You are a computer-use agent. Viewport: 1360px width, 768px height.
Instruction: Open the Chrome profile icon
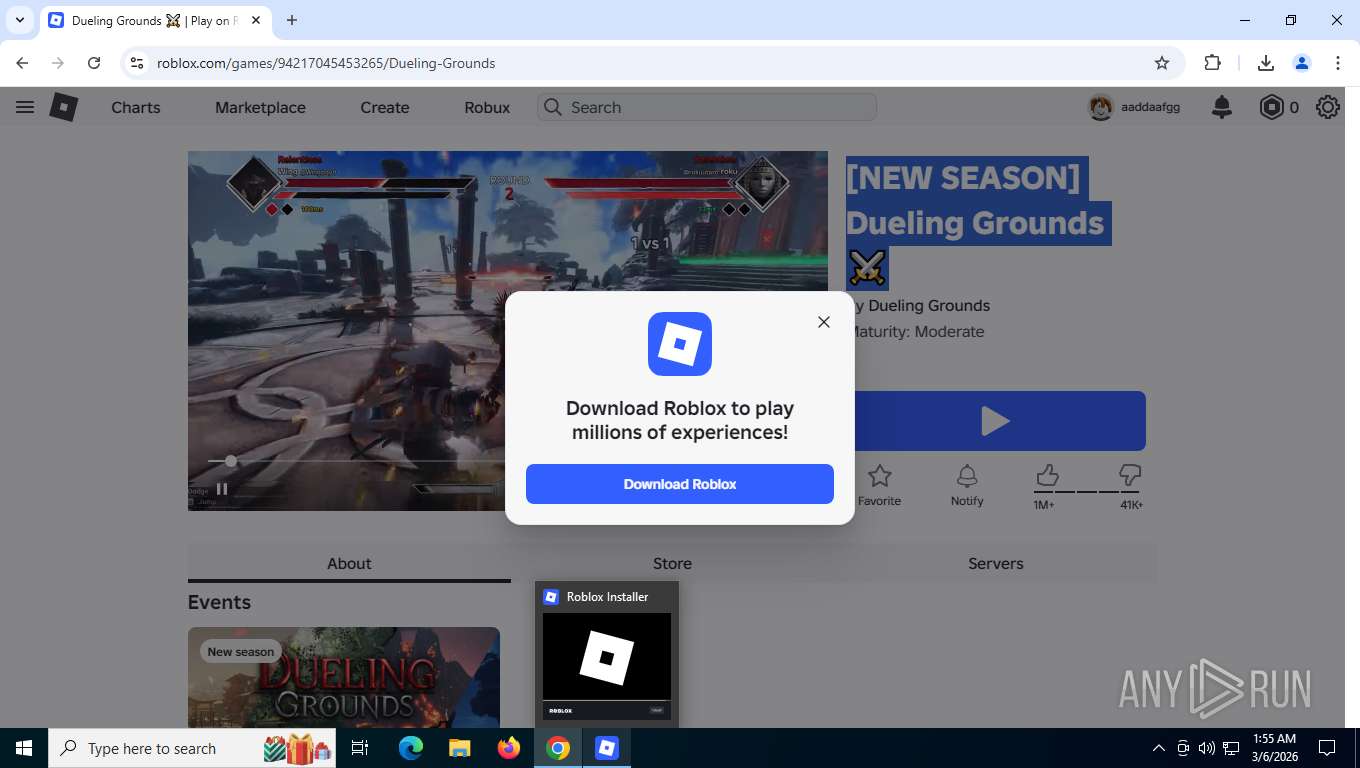tap(1302, 63)
